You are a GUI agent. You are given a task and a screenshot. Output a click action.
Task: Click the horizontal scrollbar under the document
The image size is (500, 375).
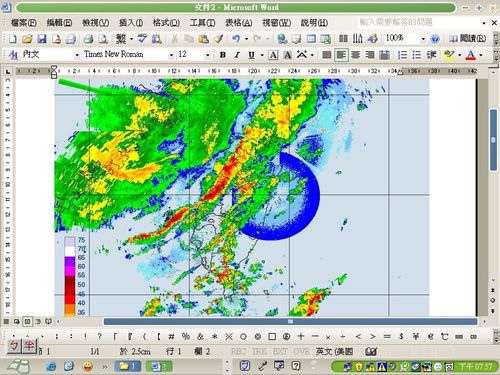point(290,321)
